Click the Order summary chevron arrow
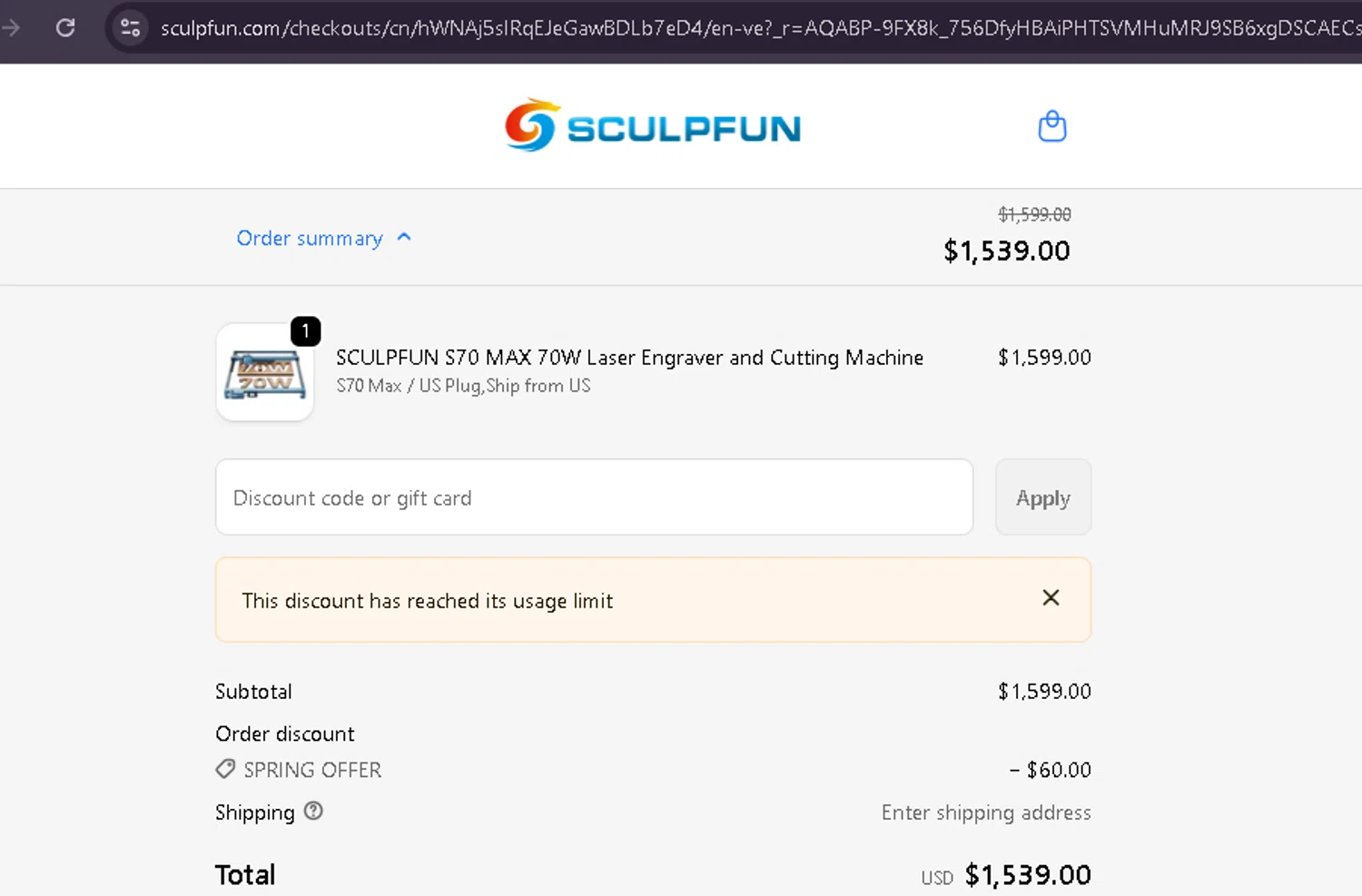This screenshot has width=1362, height=896. [404, 237]
